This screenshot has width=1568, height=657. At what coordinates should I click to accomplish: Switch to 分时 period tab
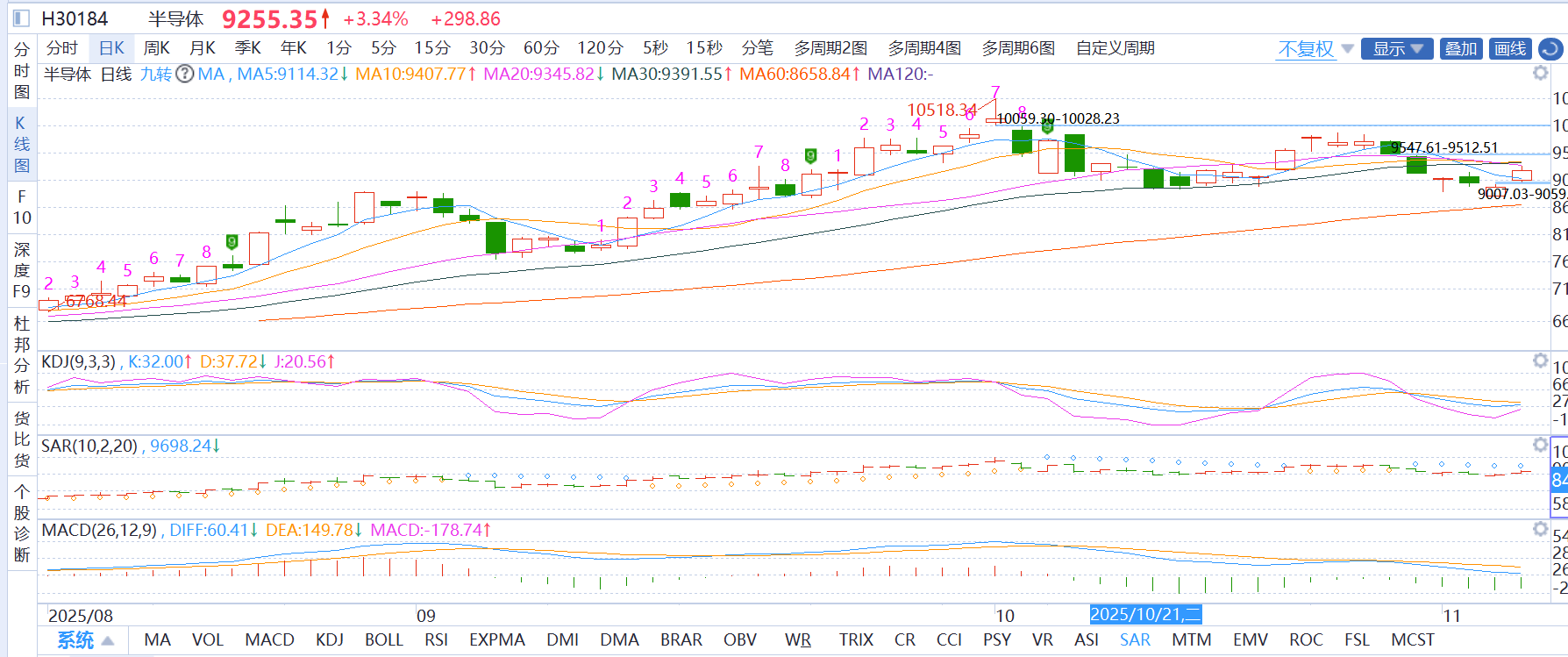[x=62, y=48]
